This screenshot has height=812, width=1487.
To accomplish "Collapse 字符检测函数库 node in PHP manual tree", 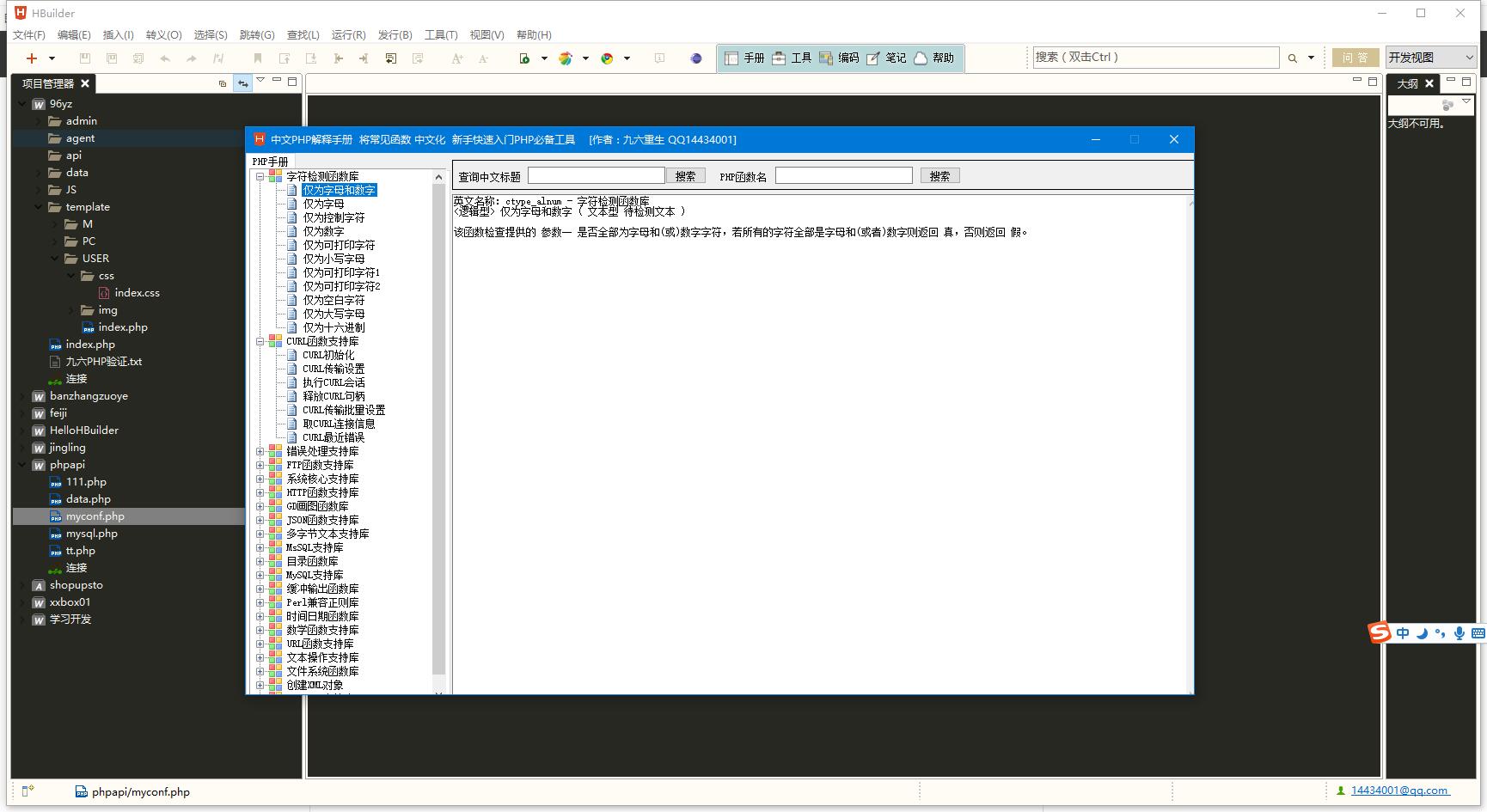I will click(260, 176).
